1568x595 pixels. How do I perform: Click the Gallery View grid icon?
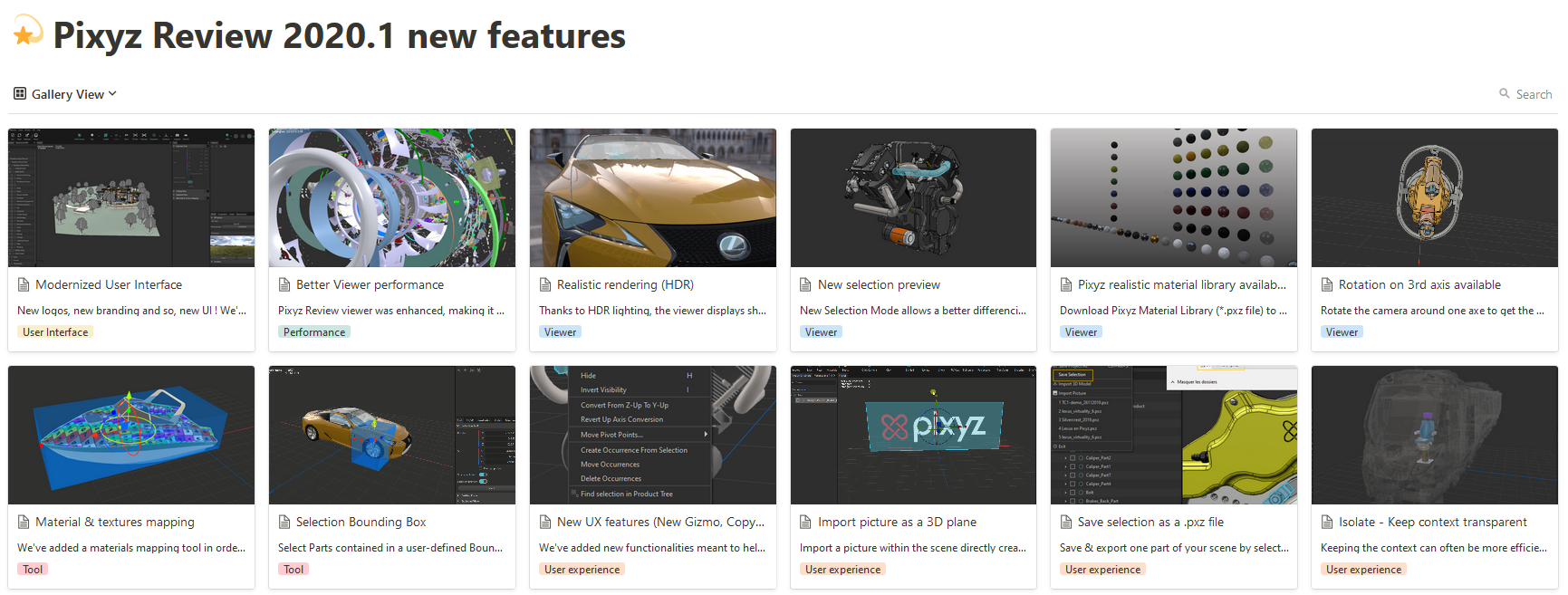(x=20, y=93)
